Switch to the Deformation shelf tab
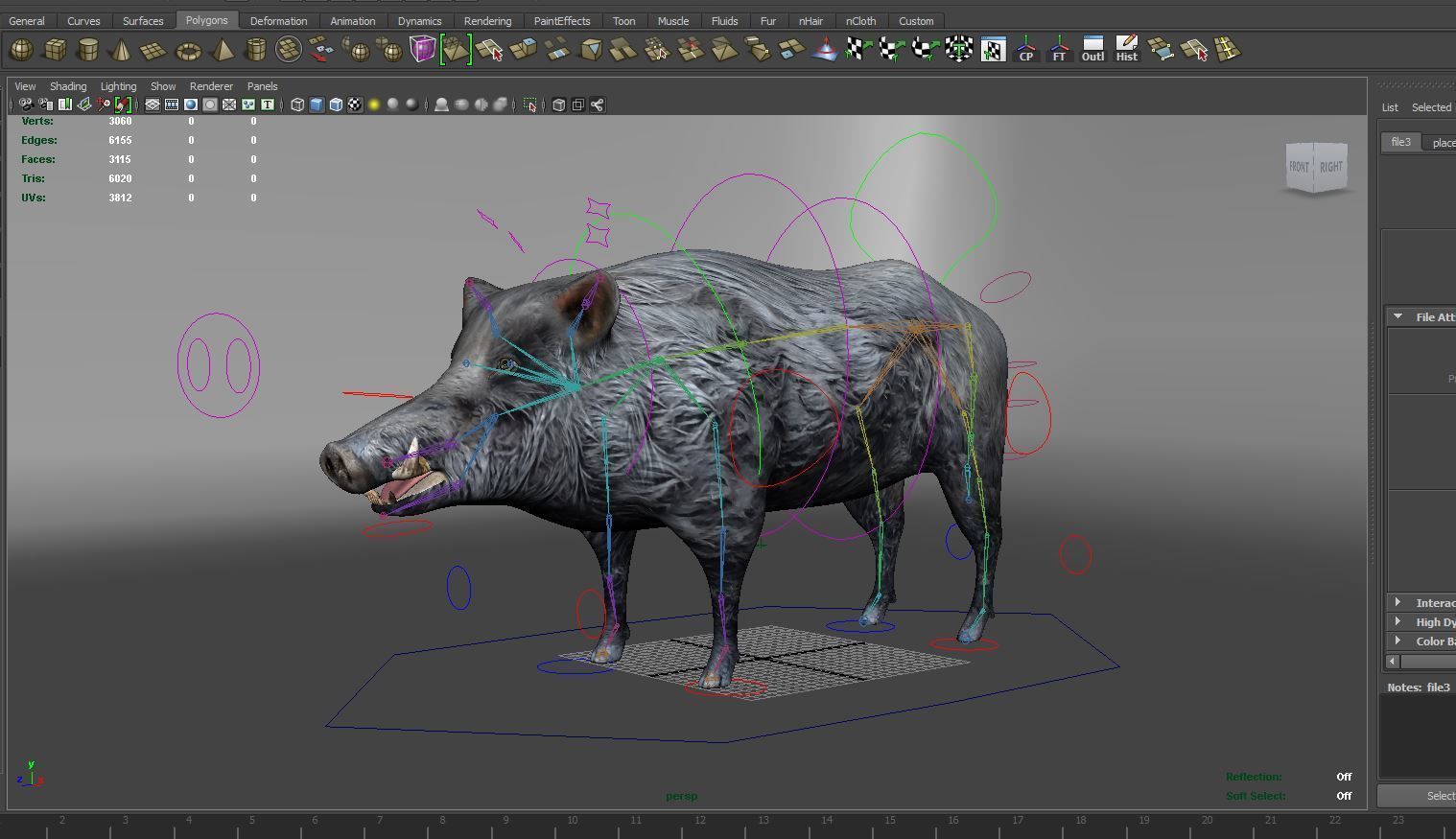Viewport: 1456px width, 839px height. click(x=278, y=20)
